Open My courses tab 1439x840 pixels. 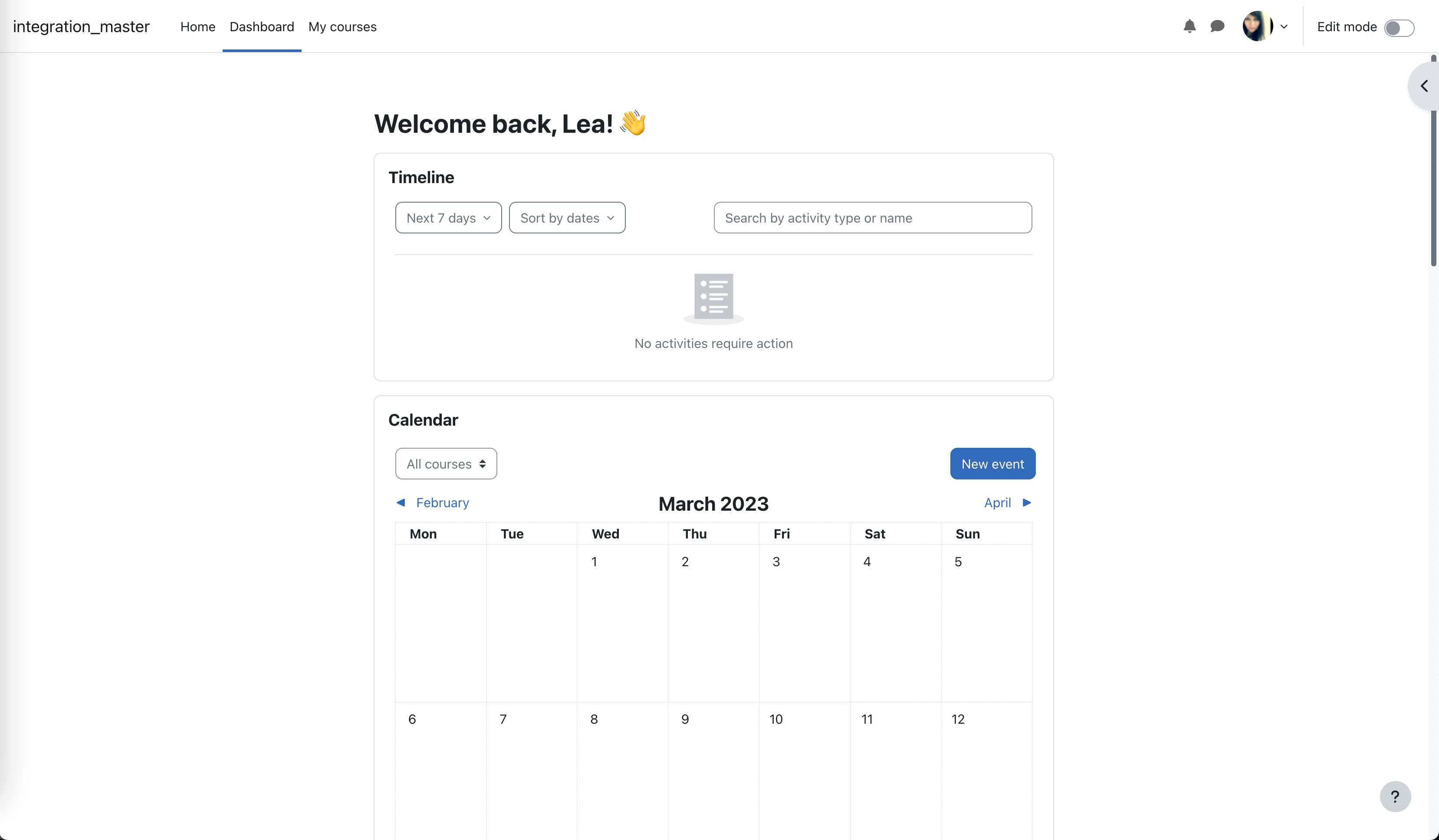(342, 27)
